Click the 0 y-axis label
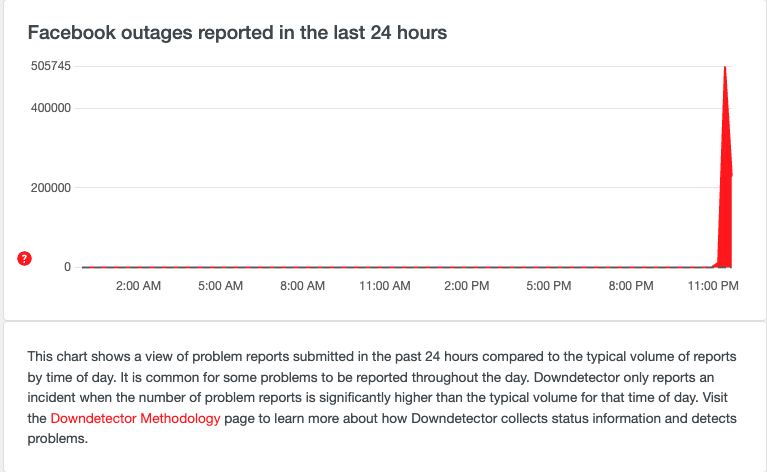 coord(67,267)
